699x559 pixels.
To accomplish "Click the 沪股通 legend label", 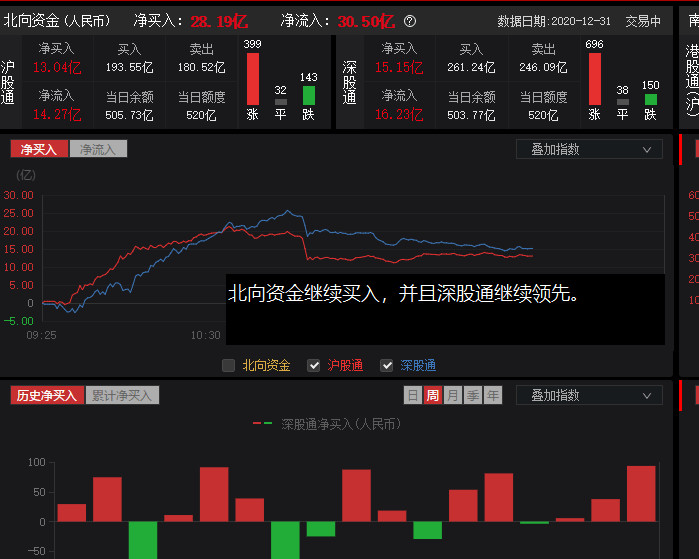I will (345, 366).
